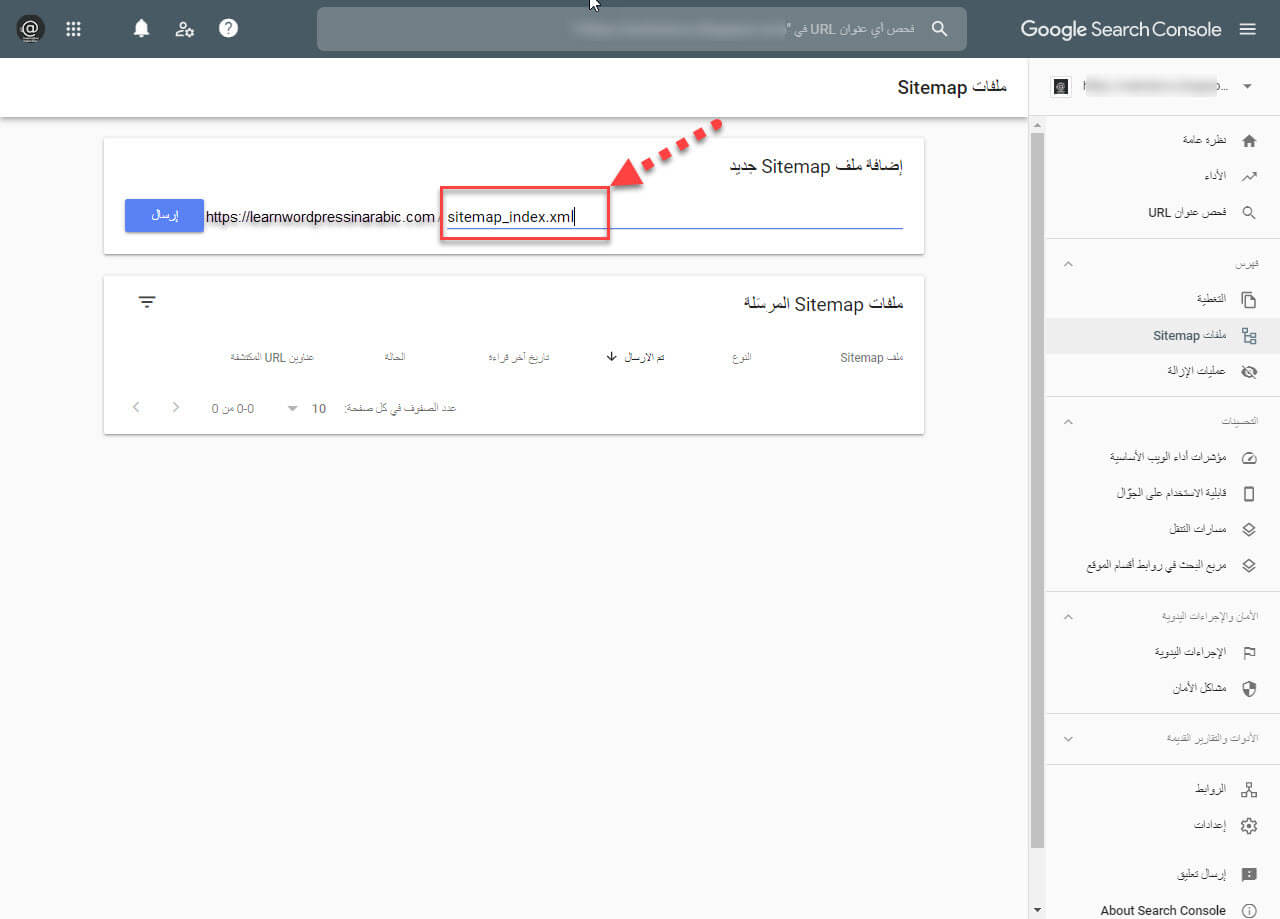Click the About Search Console info icon
Screen dimensions: 1280x919
point(1248,910)
